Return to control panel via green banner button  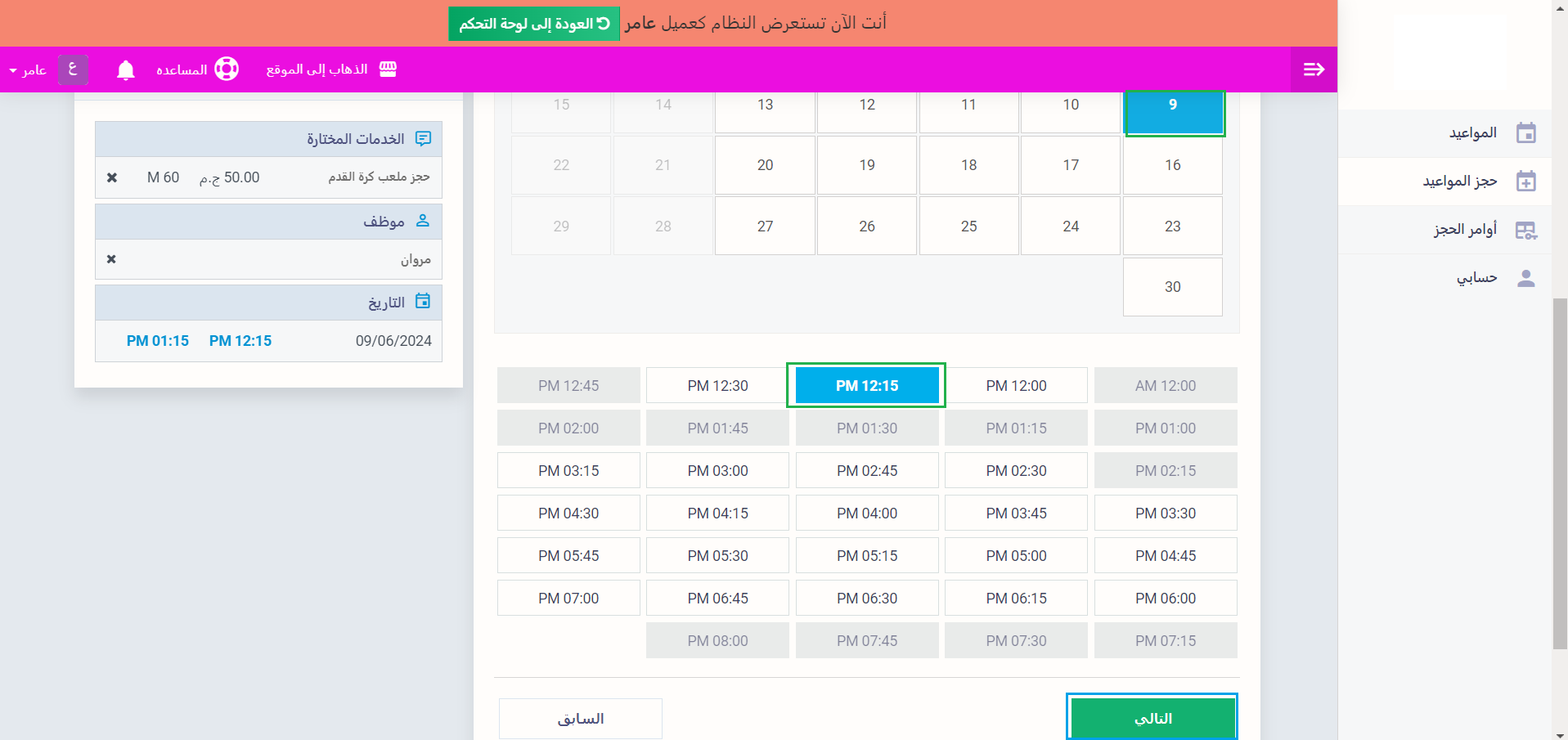coord(534,24)
